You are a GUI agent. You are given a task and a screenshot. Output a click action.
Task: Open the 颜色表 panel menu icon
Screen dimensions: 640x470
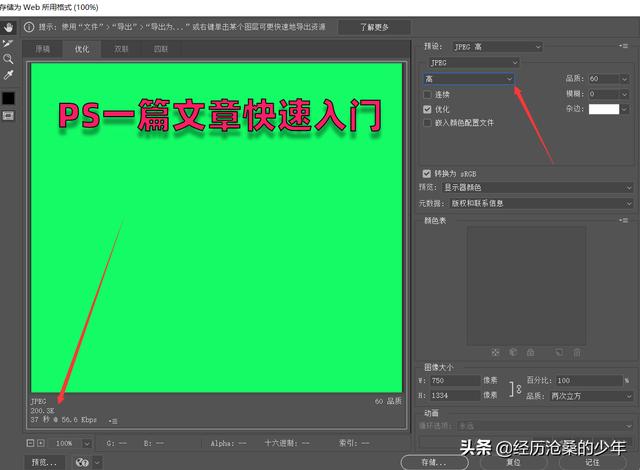click(x=623, y=220)
